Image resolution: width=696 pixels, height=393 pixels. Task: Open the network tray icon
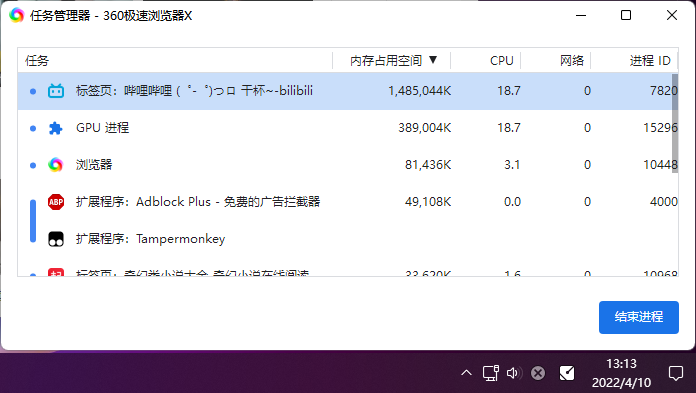(x=490, y=373)
